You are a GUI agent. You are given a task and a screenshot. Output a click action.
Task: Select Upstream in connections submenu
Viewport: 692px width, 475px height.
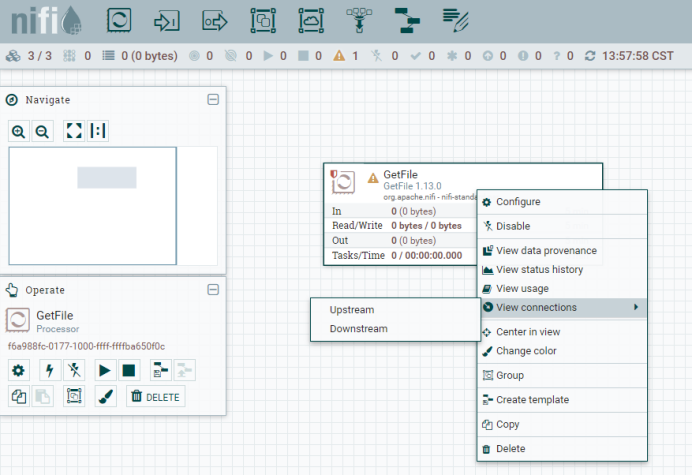tap(395, 310)
